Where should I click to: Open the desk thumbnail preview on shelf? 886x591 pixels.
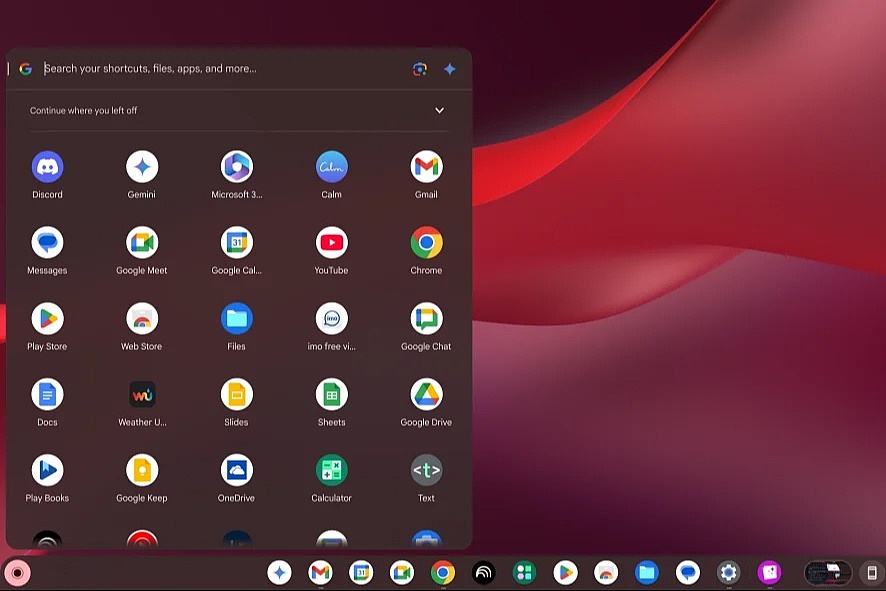pyautogui.click(x=828, y=573)
